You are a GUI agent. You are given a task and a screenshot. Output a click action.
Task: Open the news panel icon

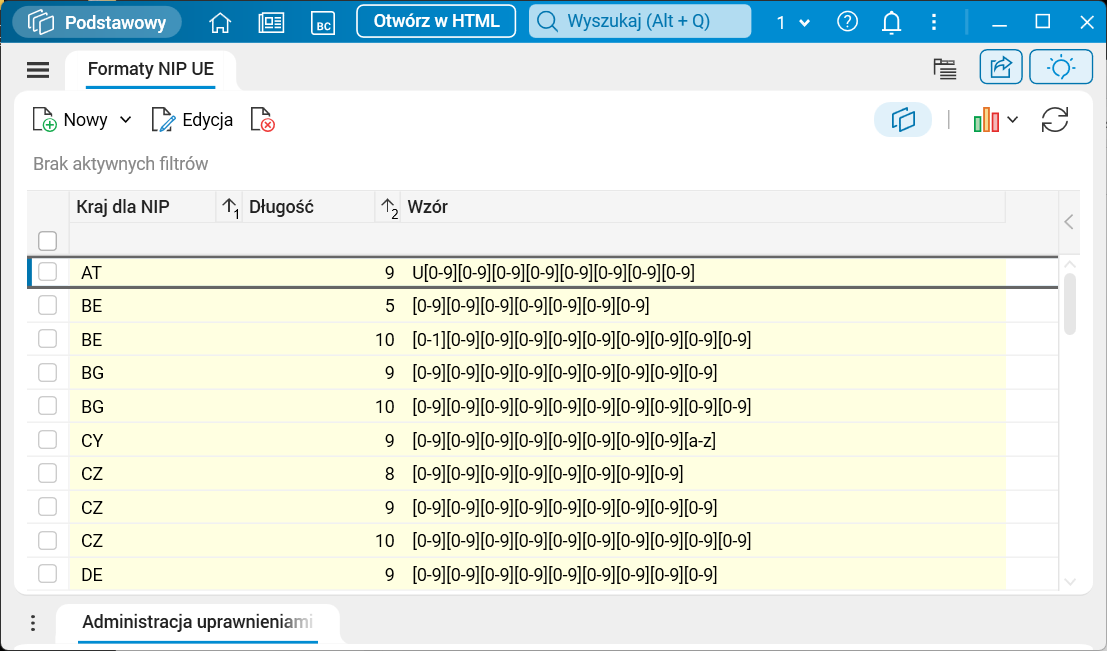tap(271, 22)
